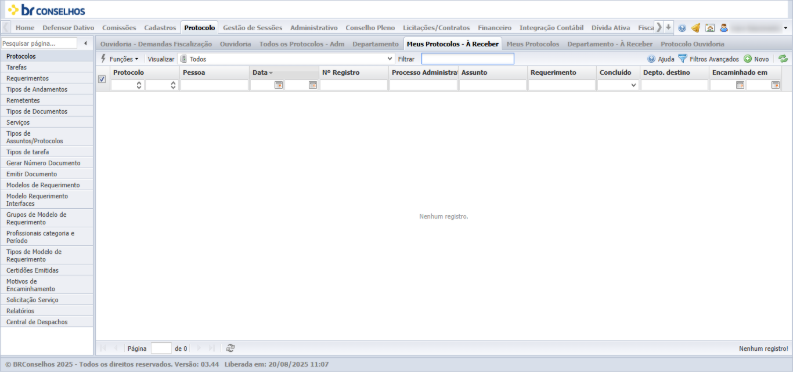This screenshot has height=372, width=793.
Task: Open Tipos de Andamentos in the sidebar
Action: coord(47,89)
